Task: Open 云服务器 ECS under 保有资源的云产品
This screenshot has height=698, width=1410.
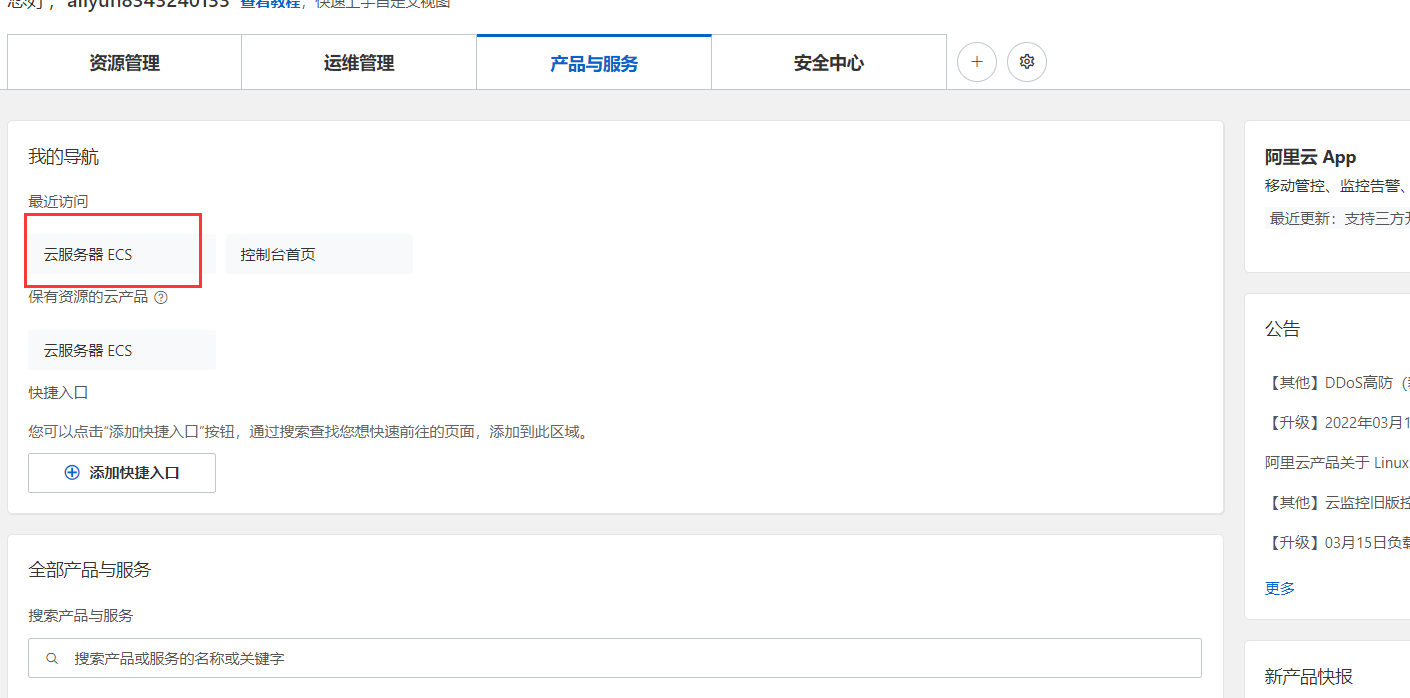Action: (122, 350)
